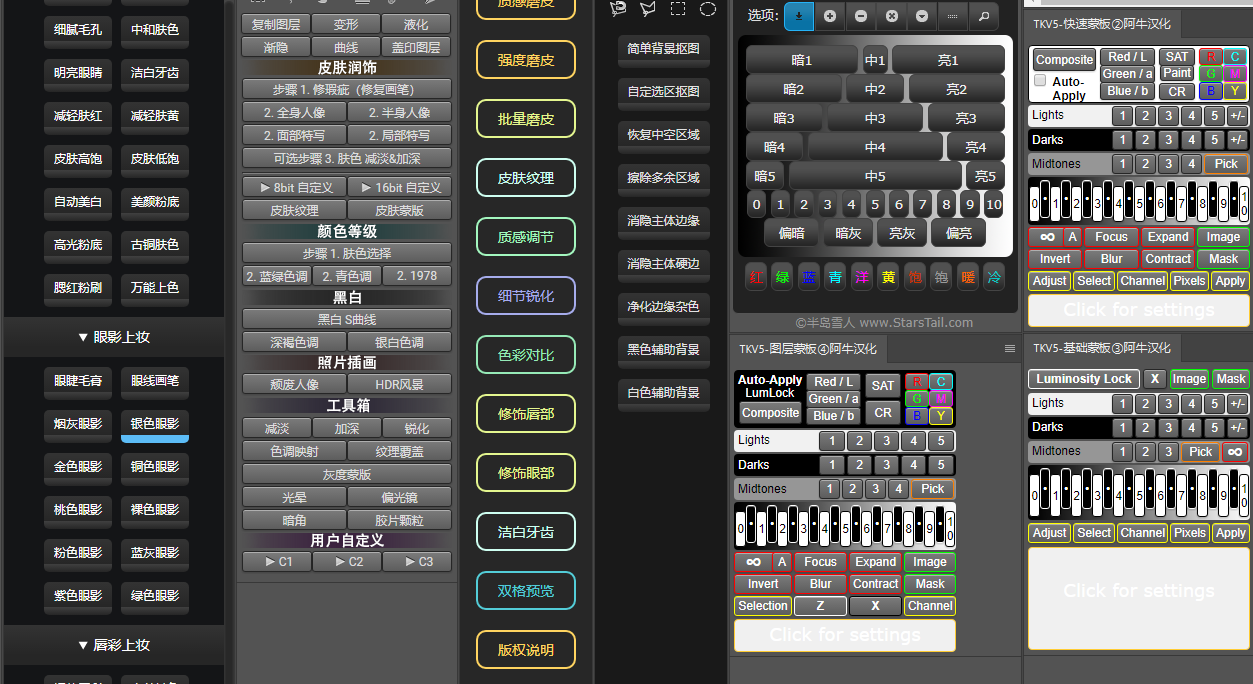
Task: Click the magnifier search icon in options row
Action: click(x=984, y=16)
